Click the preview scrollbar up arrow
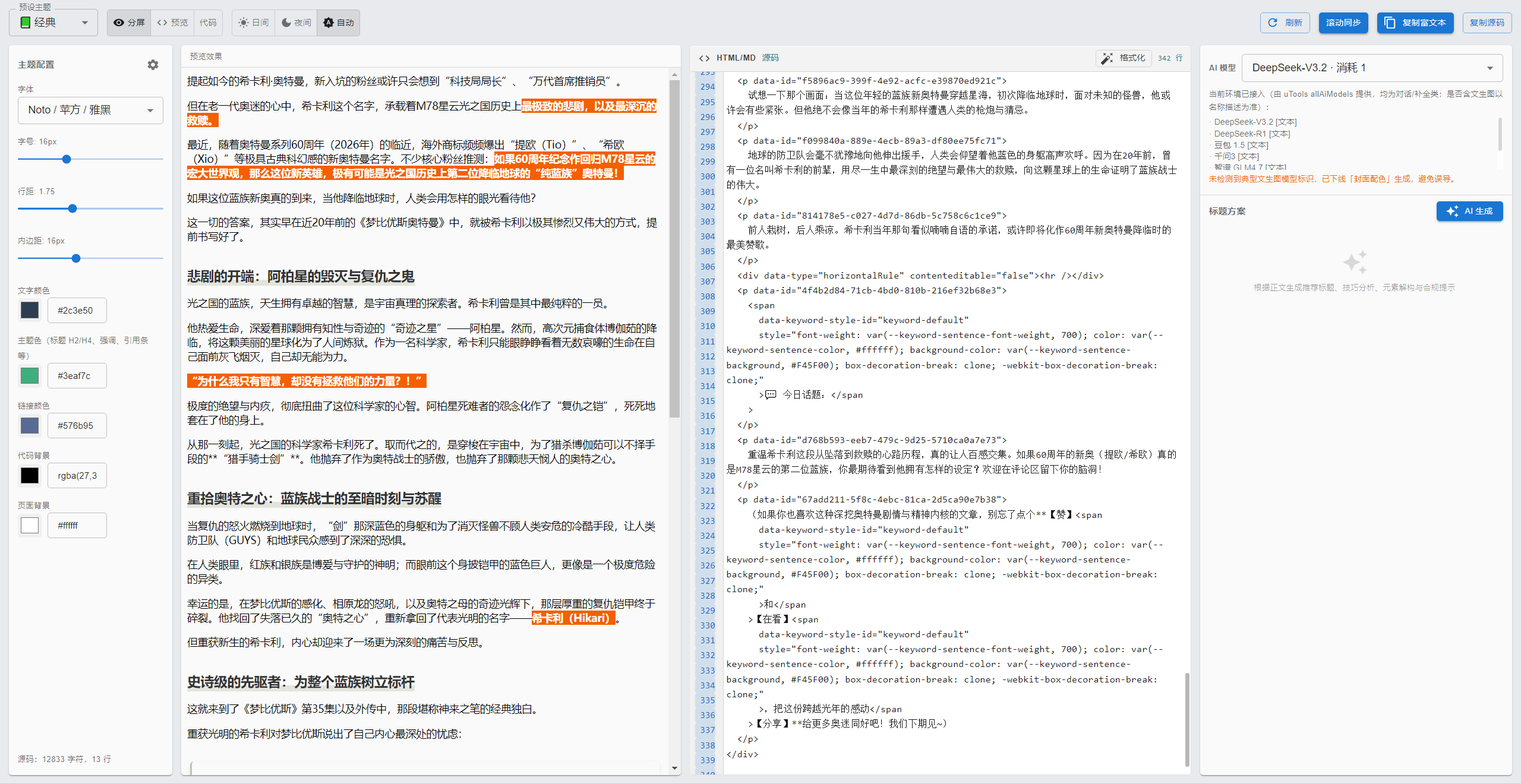 [x=674, y=75]
